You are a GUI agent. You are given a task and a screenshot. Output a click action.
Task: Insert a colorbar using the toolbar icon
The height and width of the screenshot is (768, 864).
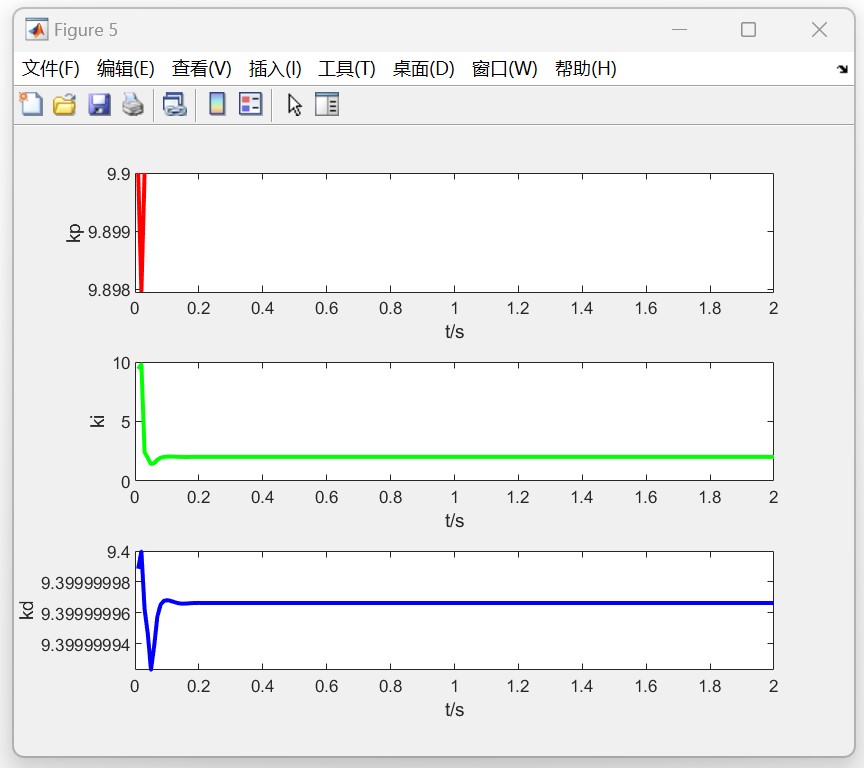[217, 104]
